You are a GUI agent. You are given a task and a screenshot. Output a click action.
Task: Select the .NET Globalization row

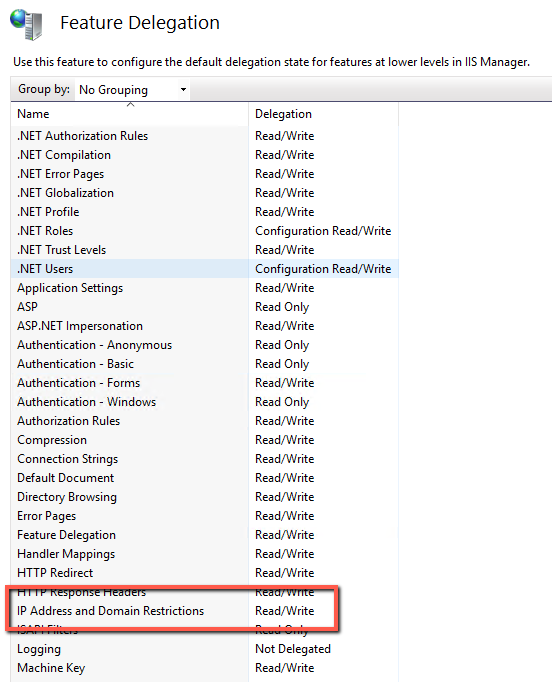click(x=204, y=193)
